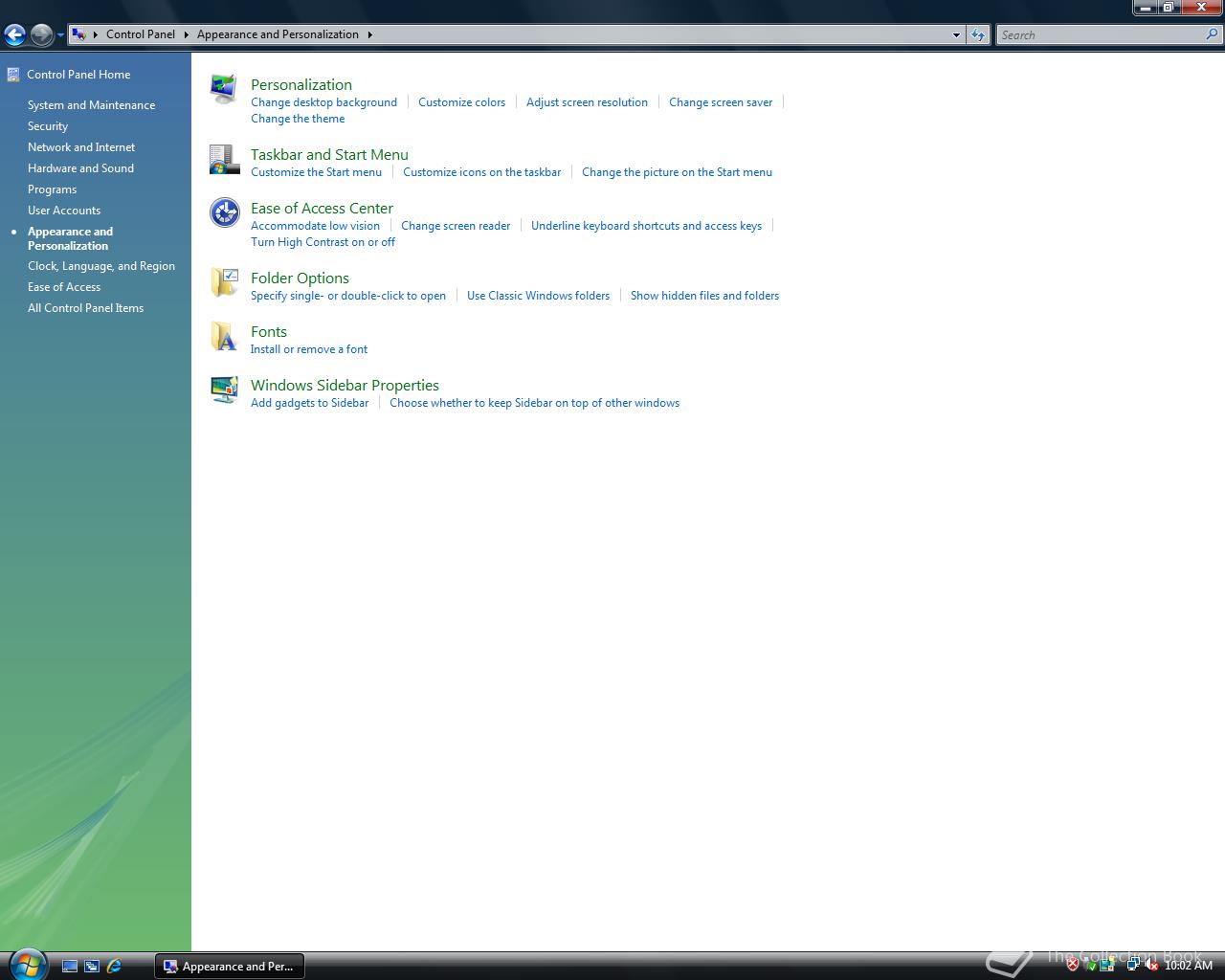Open Network and Internet category
The width and height of the screenshot is (1225, 980).
(81, 147)
